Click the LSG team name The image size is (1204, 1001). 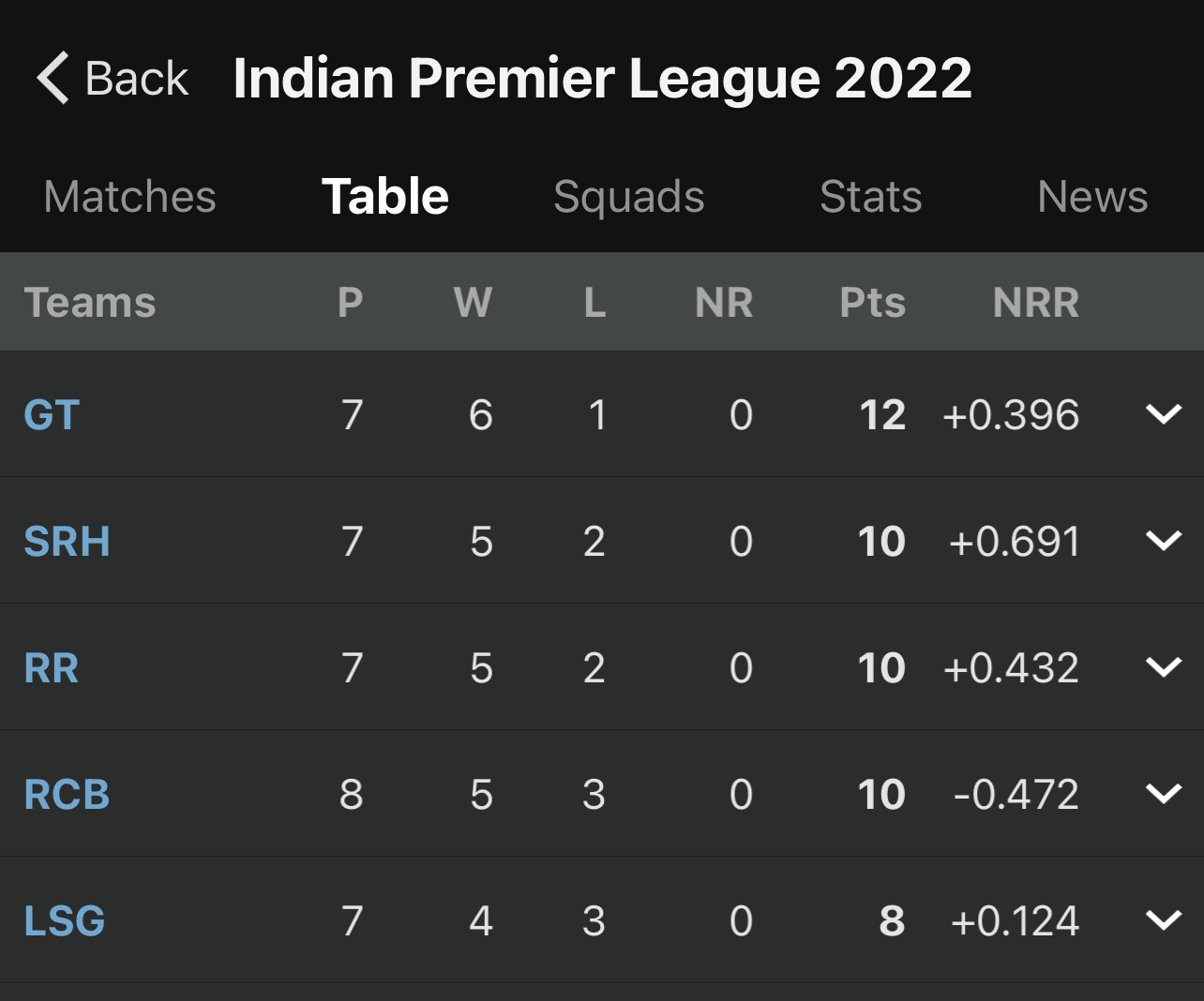coord(65,921)
